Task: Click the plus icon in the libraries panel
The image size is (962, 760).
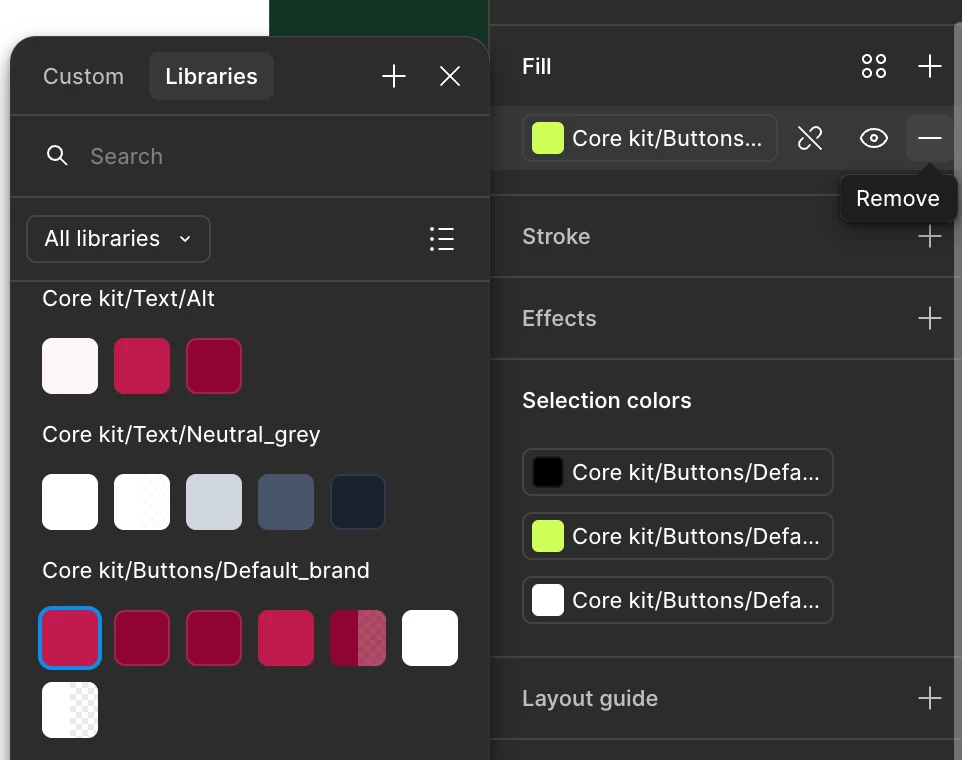Action: [394, 77]
